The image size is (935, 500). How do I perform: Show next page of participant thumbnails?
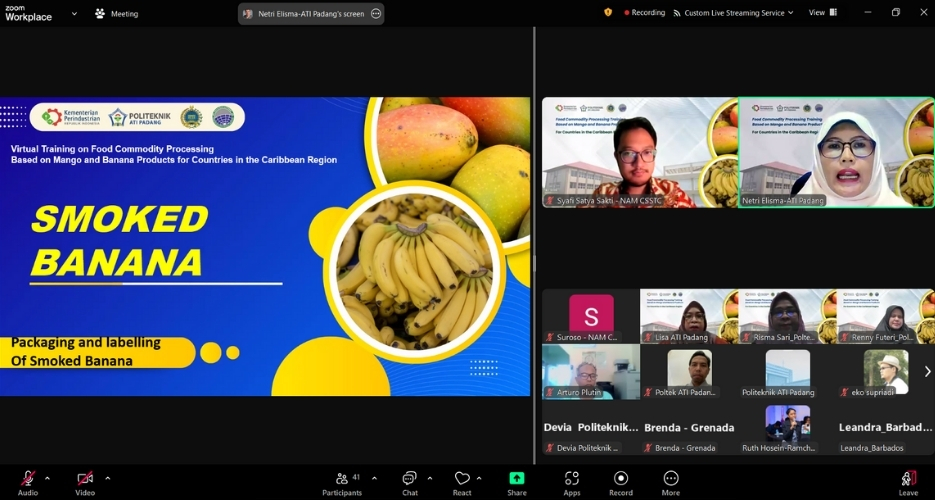(927, 371)
